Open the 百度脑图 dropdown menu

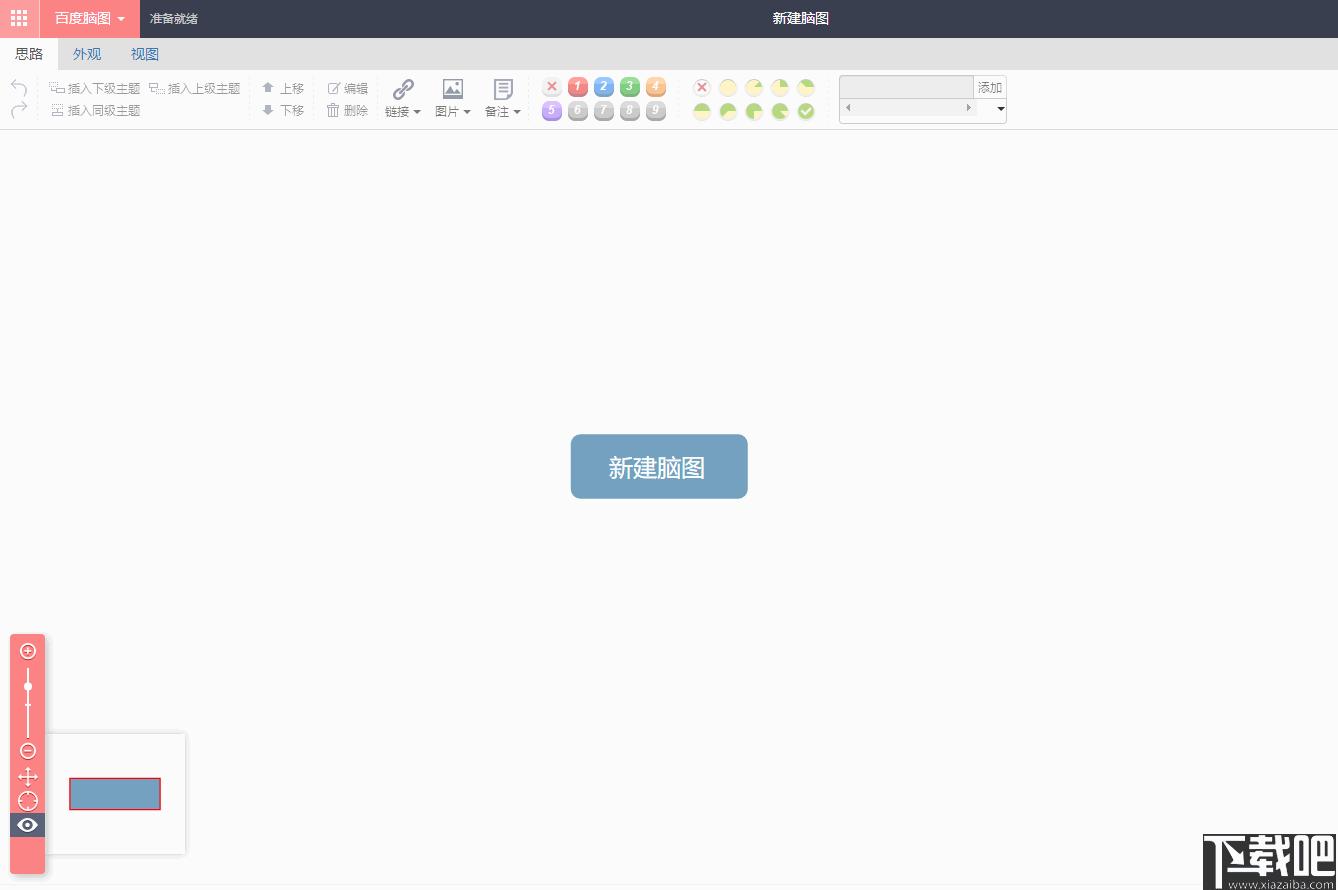click(90, 18)
